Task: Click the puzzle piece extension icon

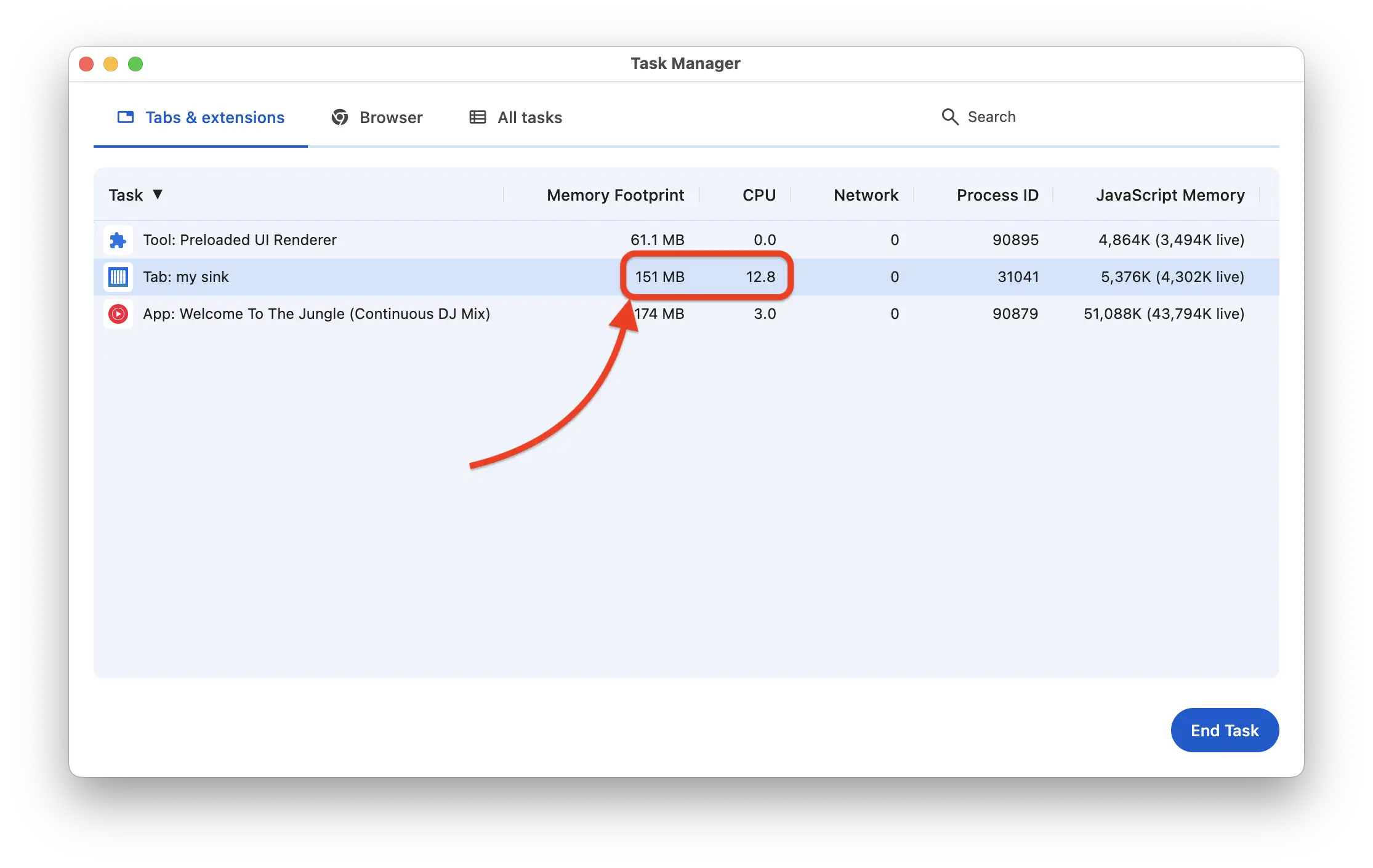Action: [x=118, y=240]
